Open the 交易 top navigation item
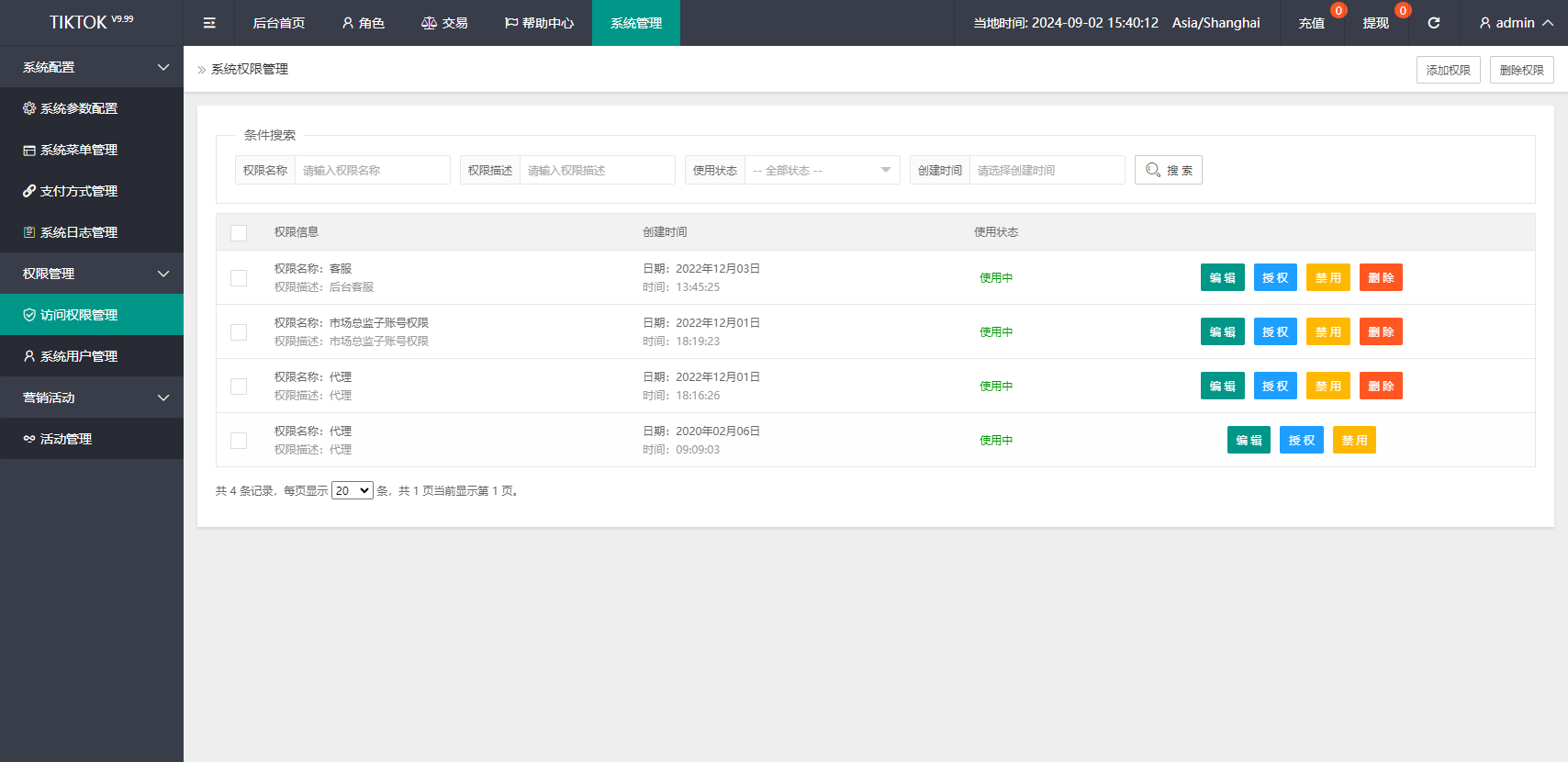Screen dimensions: 1568x762 (444, 23)
